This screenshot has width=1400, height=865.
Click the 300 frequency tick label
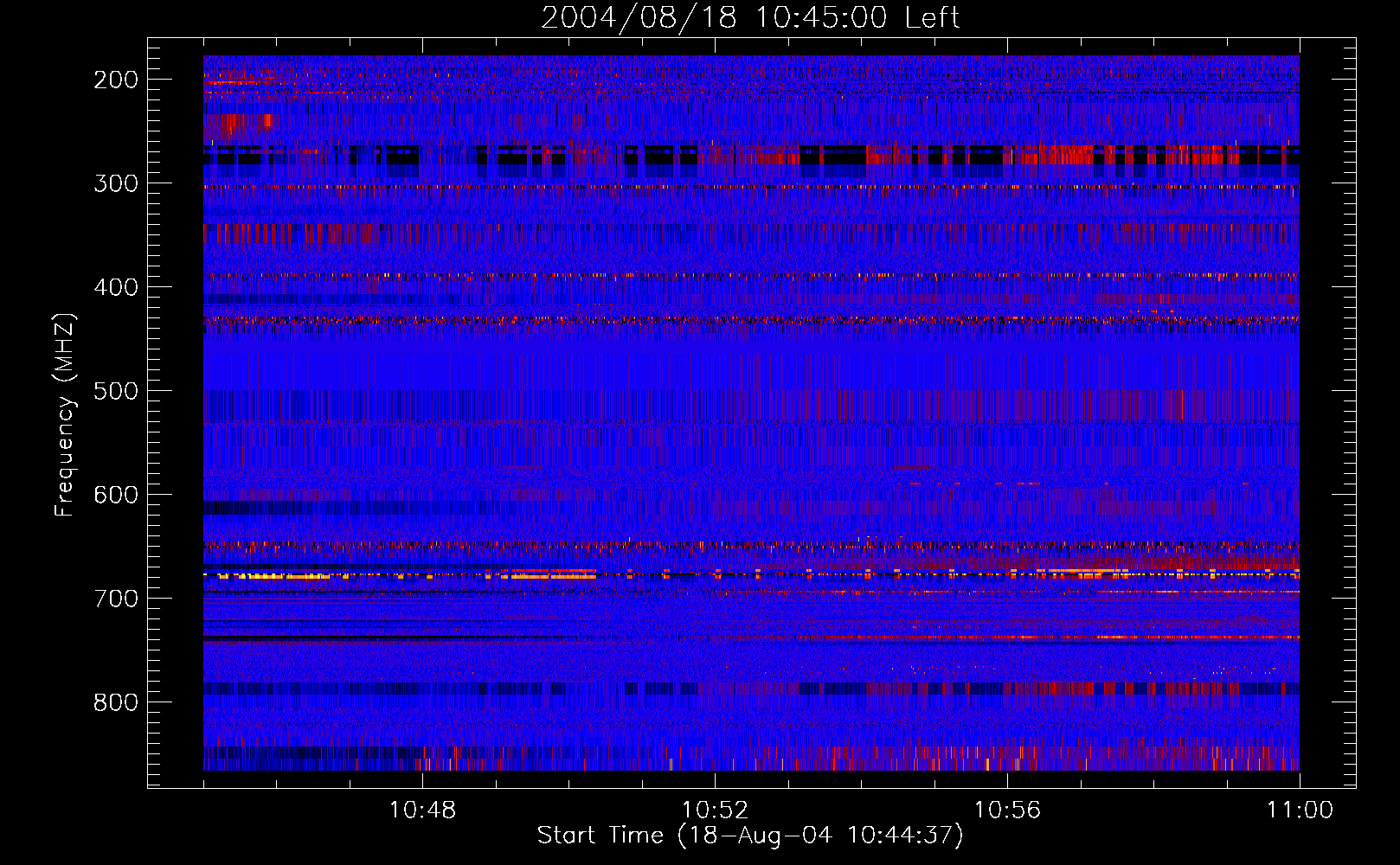pyautogui.click(x=116, y=183)
